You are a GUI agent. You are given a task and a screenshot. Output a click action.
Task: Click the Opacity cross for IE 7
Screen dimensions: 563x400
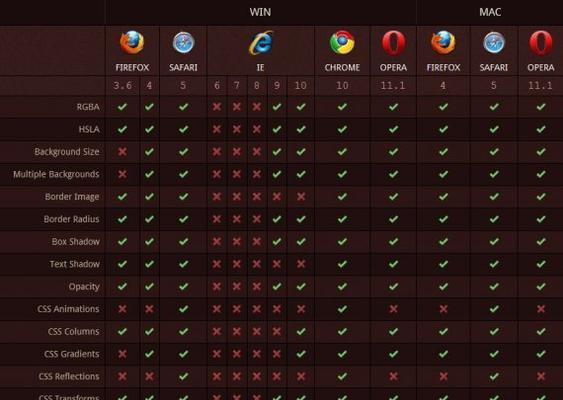[x=237, y=287]
